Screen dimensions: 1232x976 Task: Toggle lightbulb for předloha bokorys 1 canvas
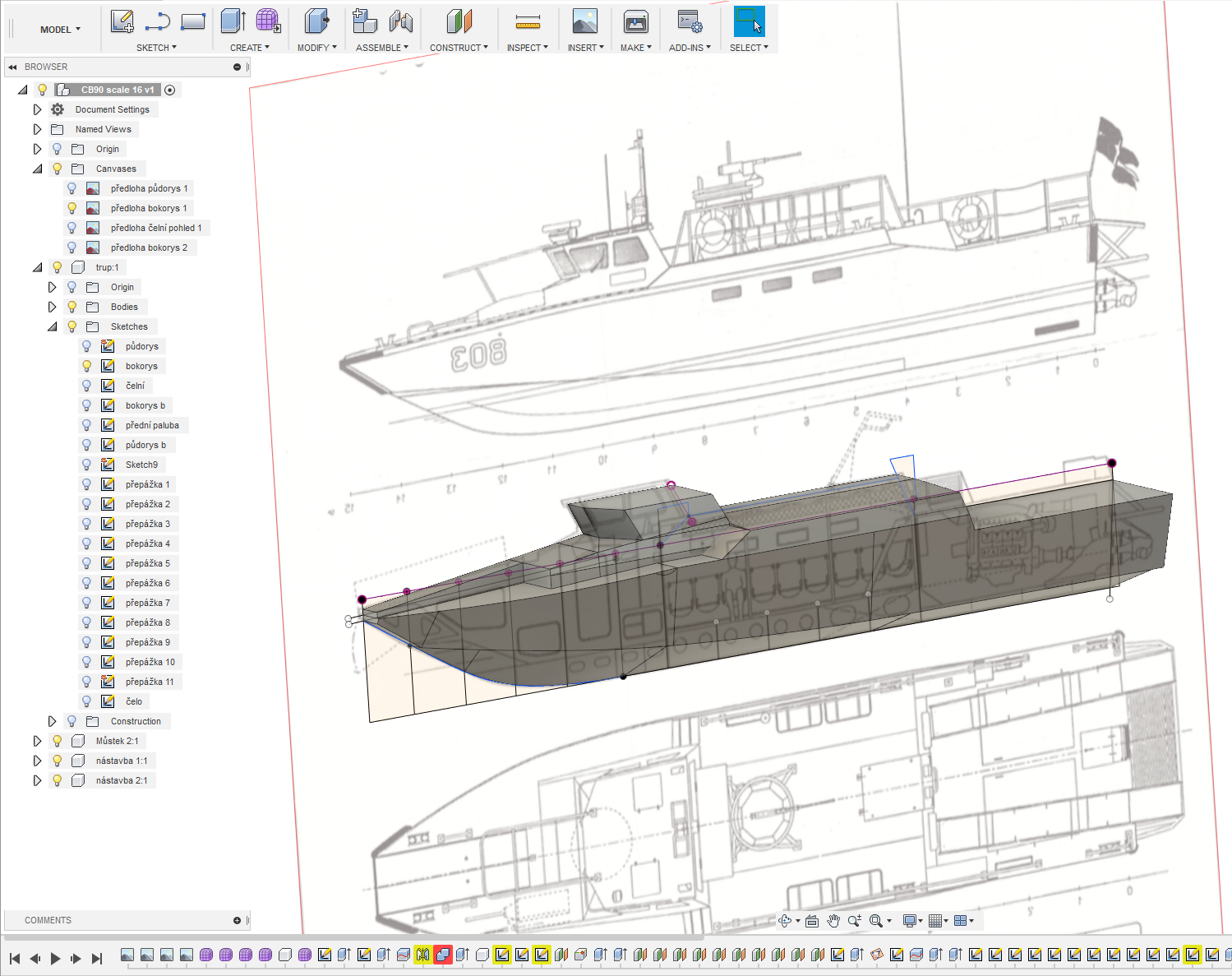[x=72, y=208]
